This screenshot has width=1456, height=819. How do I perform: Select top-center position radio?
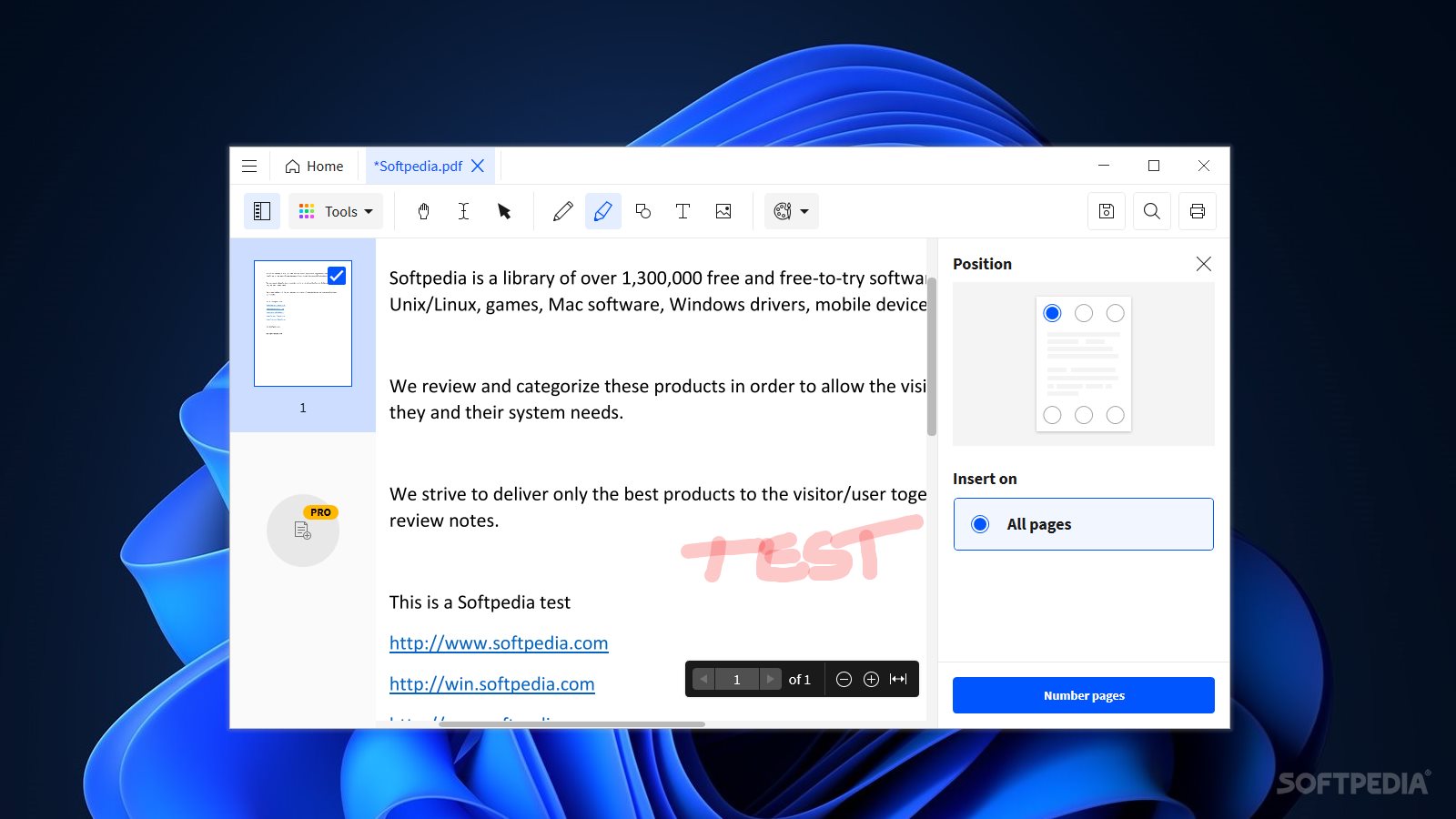click(1084, 313)
